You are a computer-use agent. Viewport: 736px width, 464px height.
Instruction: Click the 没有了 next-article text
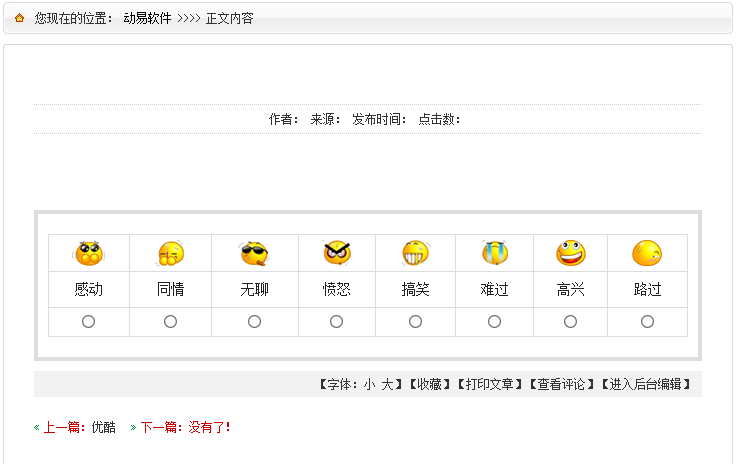tap(209, 427)
